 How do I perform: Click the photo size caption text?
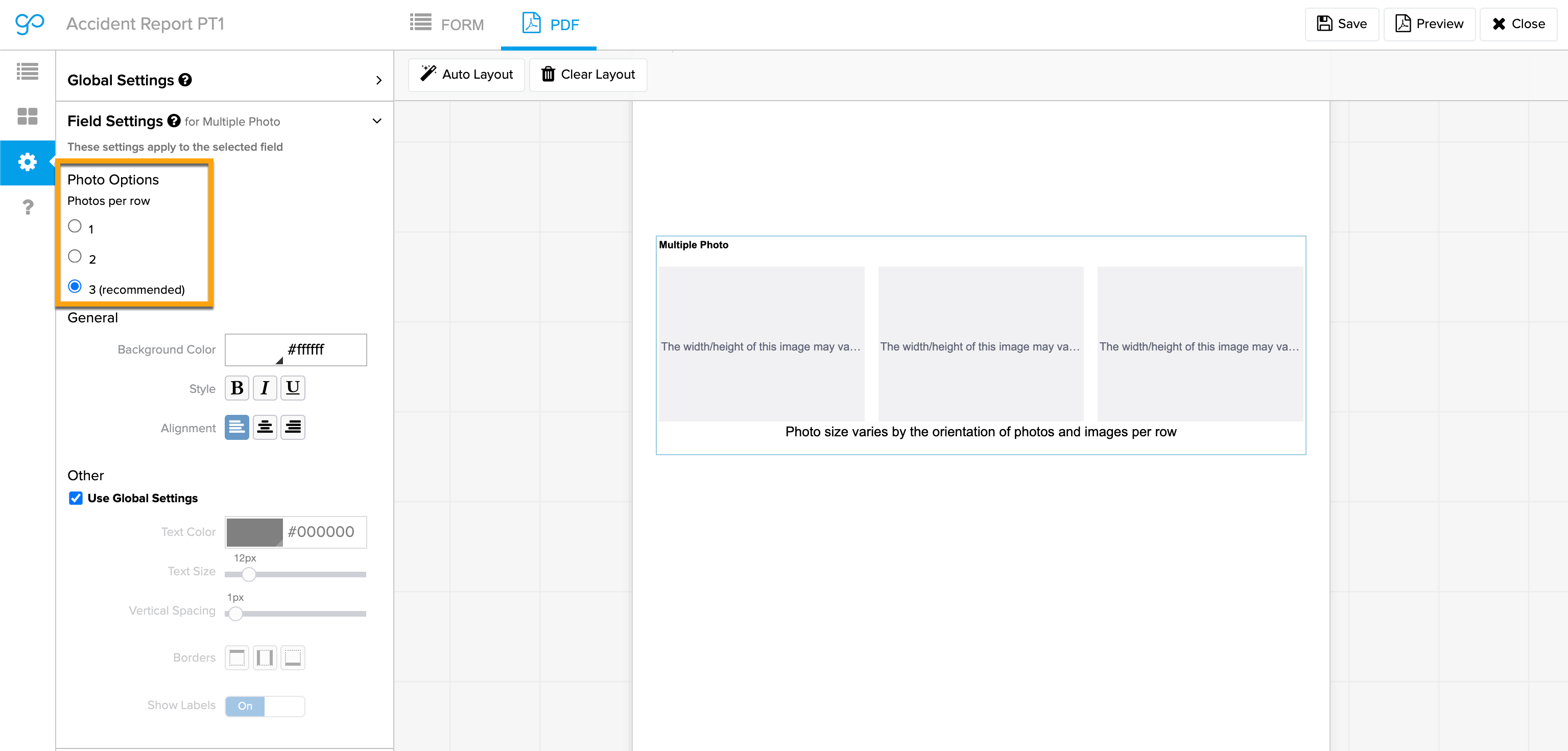(x=981, y=432)
